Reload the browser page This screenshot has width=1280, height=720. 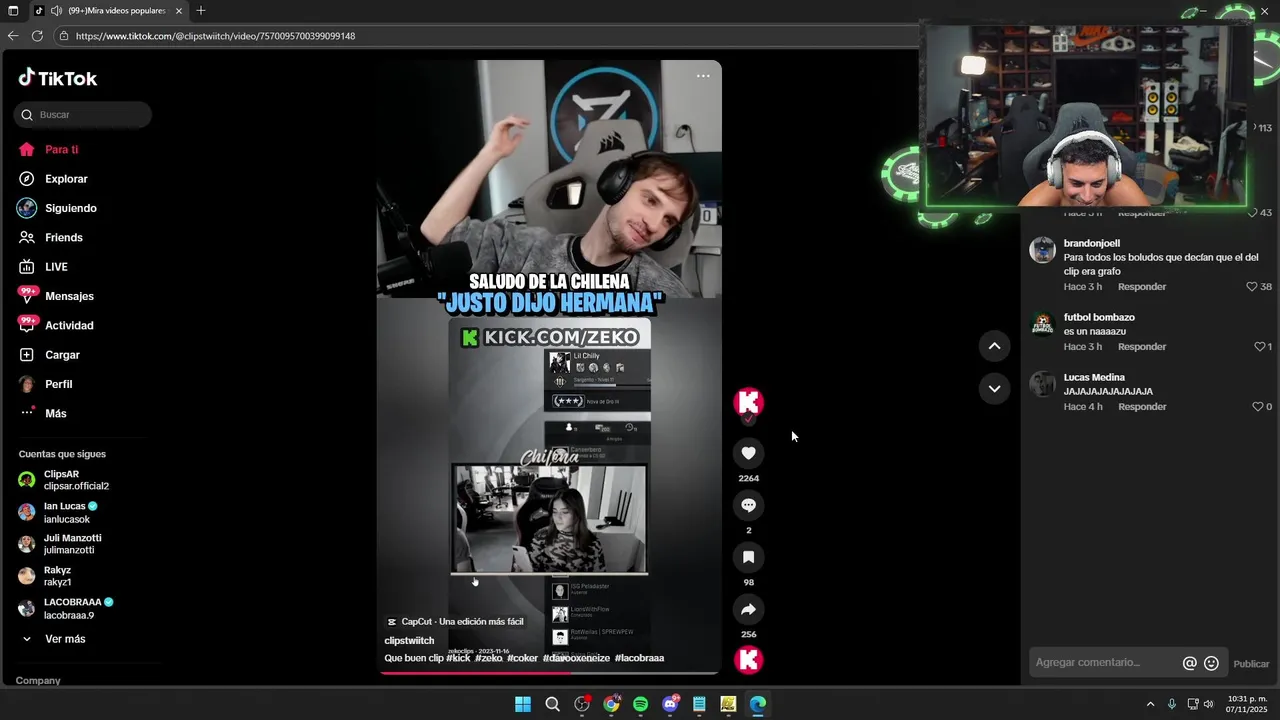point(37,36)
